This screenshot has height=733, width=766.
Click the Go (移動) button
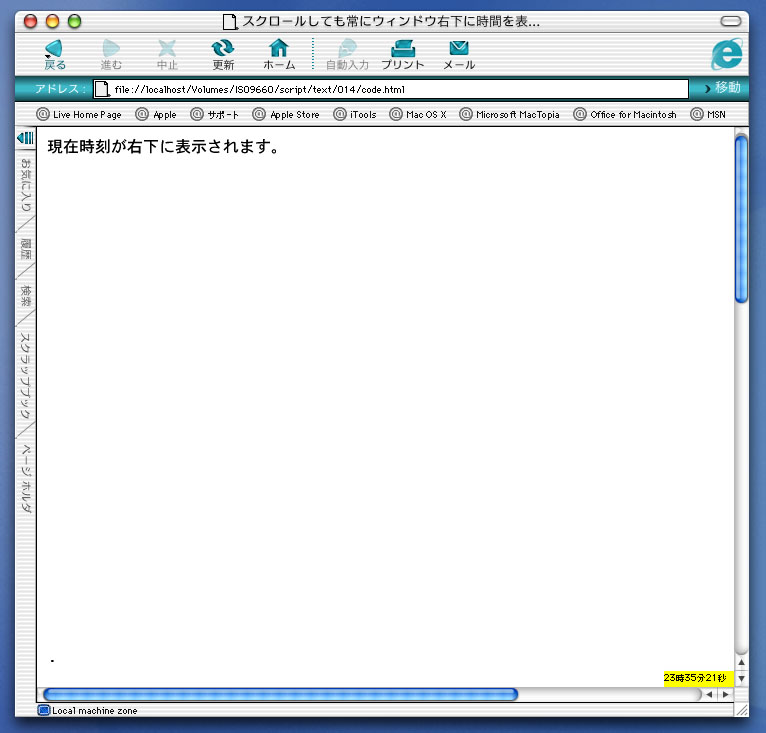721,89
